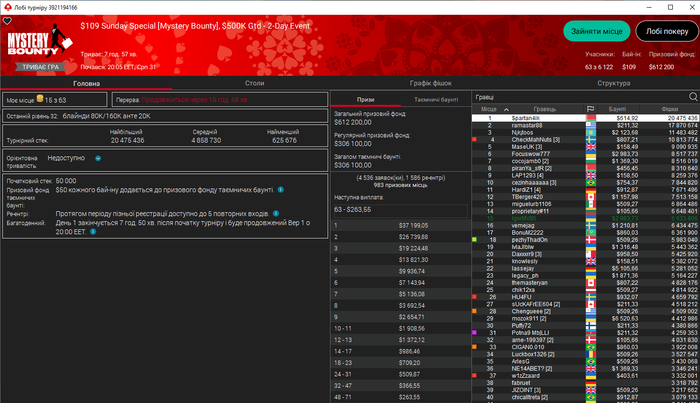Click the next payout box 63 - $263,55
Viewport: 700px width, 403px height.
400,210
